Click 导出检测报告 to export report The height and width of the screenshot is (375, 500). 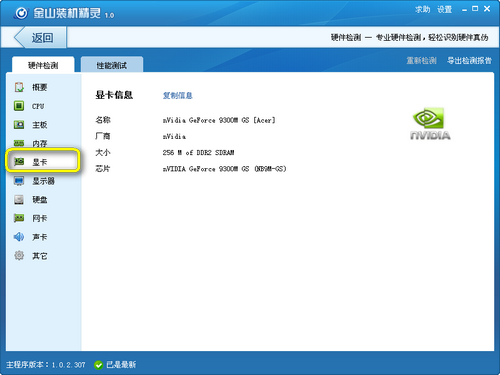[x=469, y=61]
